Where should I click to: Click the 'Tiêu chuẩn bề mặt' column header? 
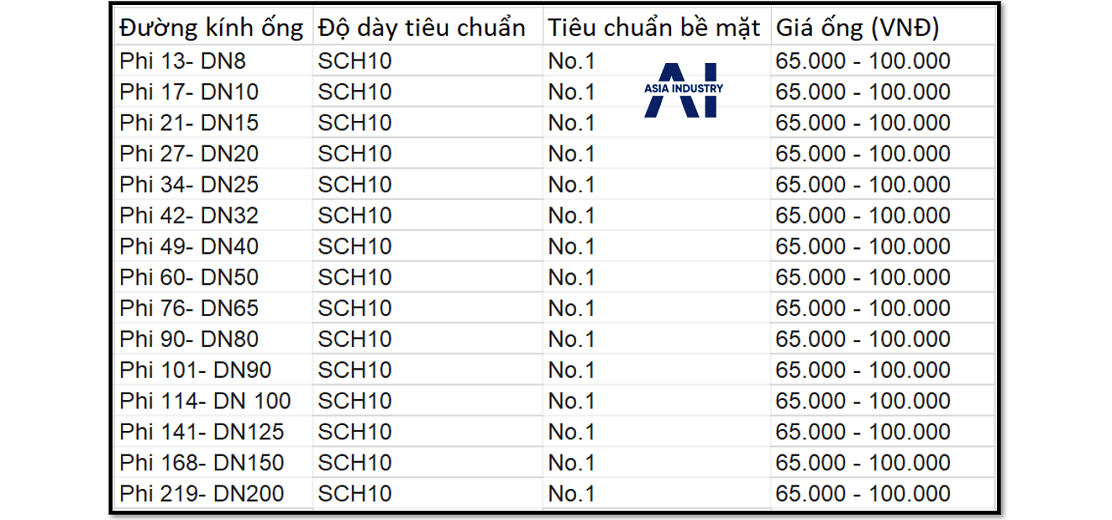point(655,28)
